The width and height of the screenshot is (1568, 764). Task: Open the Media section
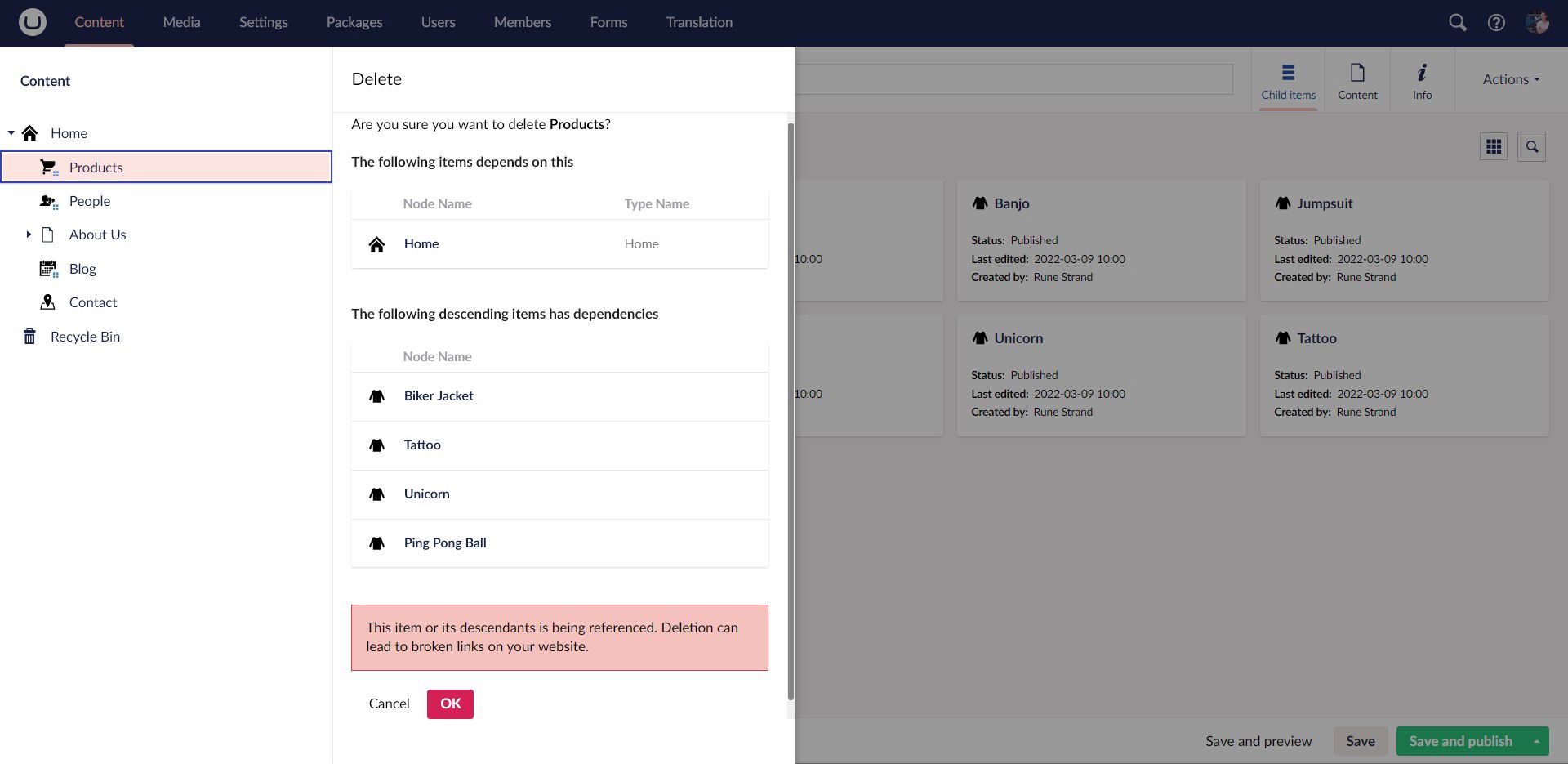[181, 22]
